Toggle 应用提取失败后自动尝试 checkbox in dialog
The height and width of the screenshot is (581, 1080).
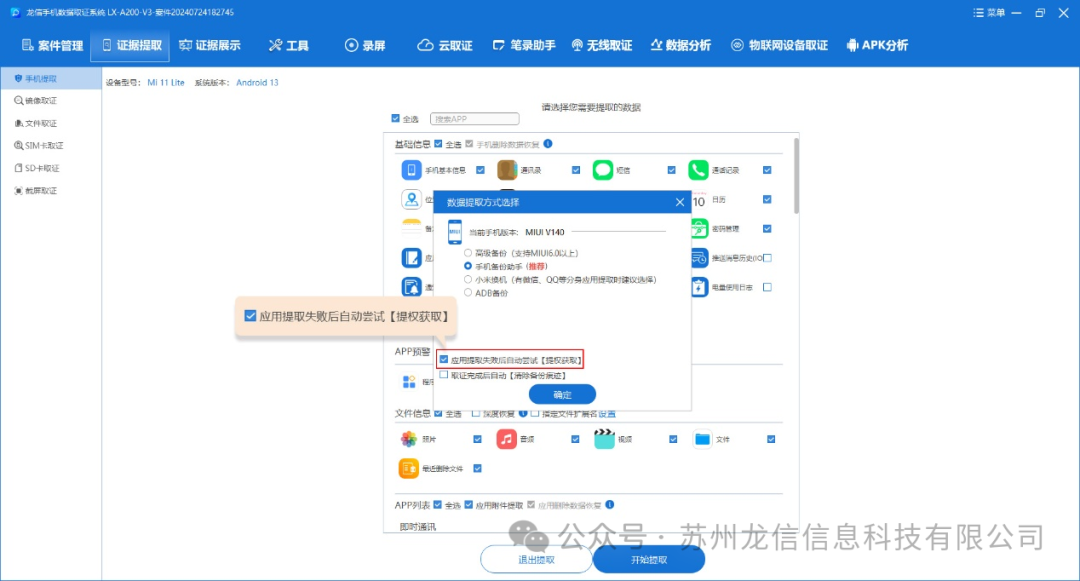point(444,359)
